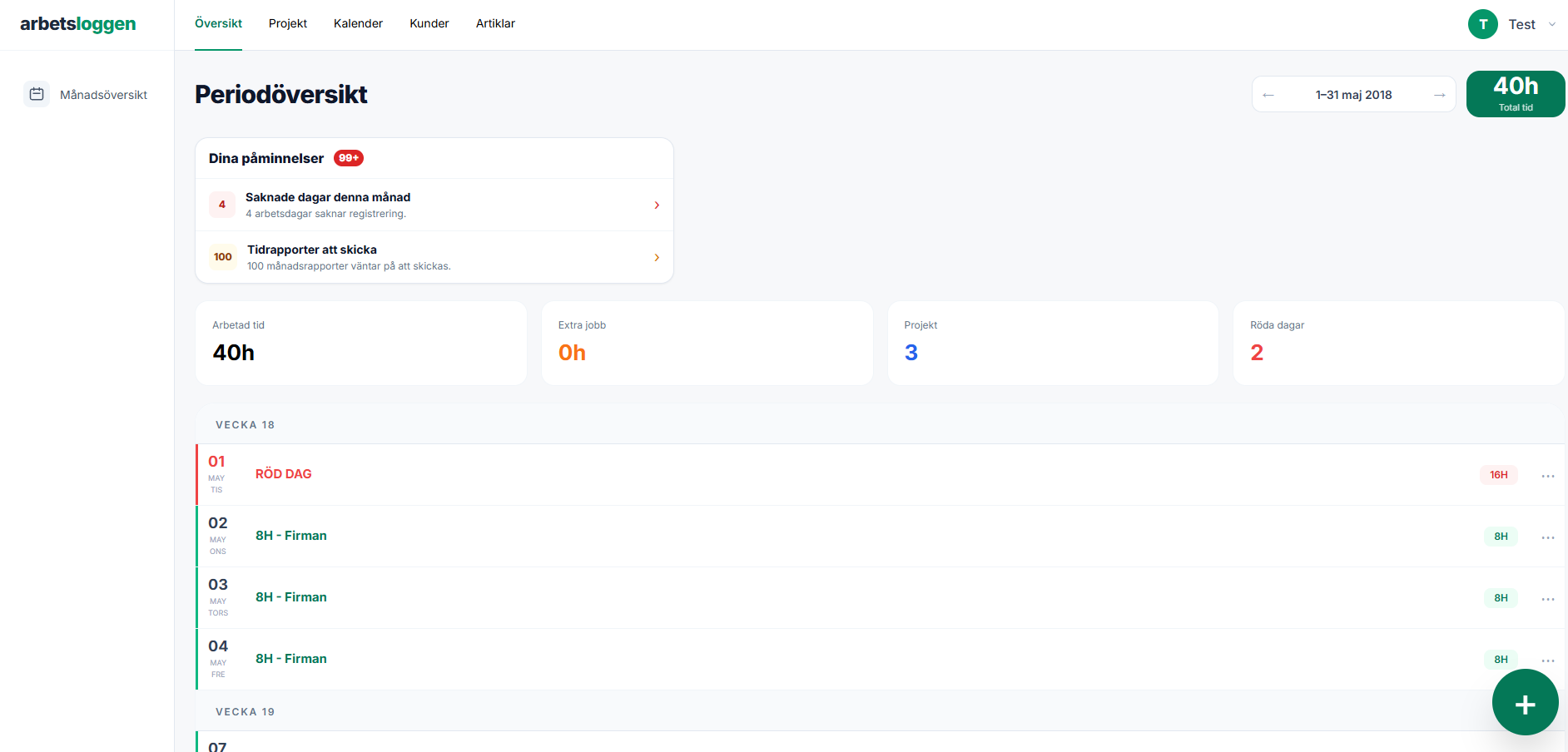Open the more options menu for 01 May

(x=1548, y=476)
